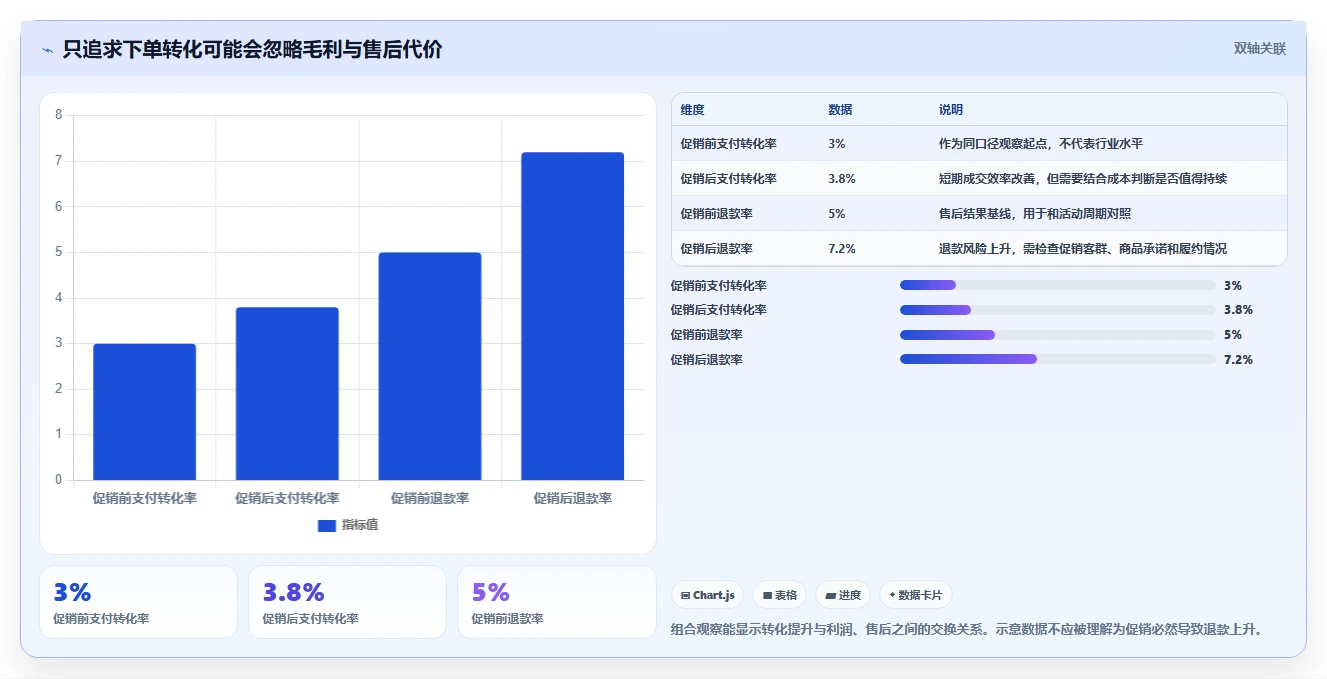
Task: Click the 数据 table column header
Action: [x=840, y=110]
